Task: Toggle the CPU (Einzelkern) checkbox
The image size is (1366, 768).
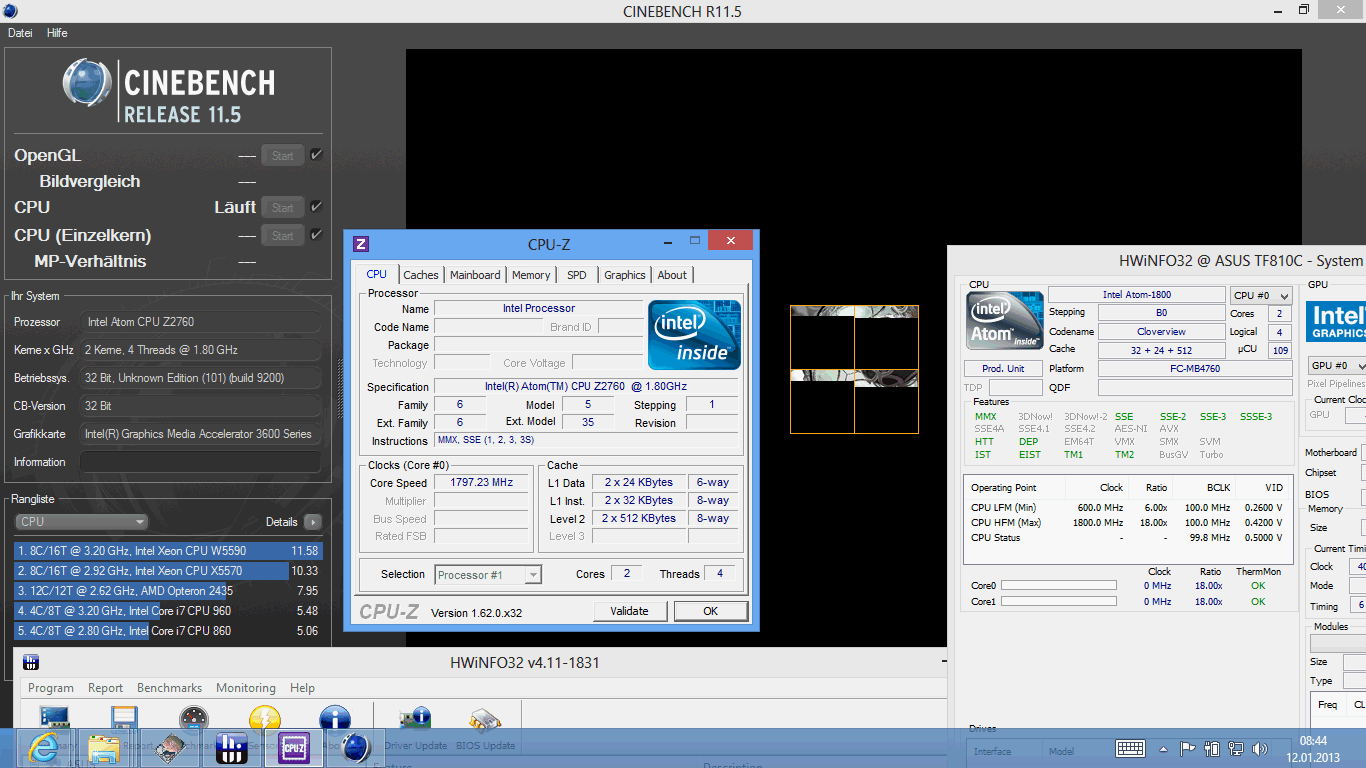Action: coord(316,235)
